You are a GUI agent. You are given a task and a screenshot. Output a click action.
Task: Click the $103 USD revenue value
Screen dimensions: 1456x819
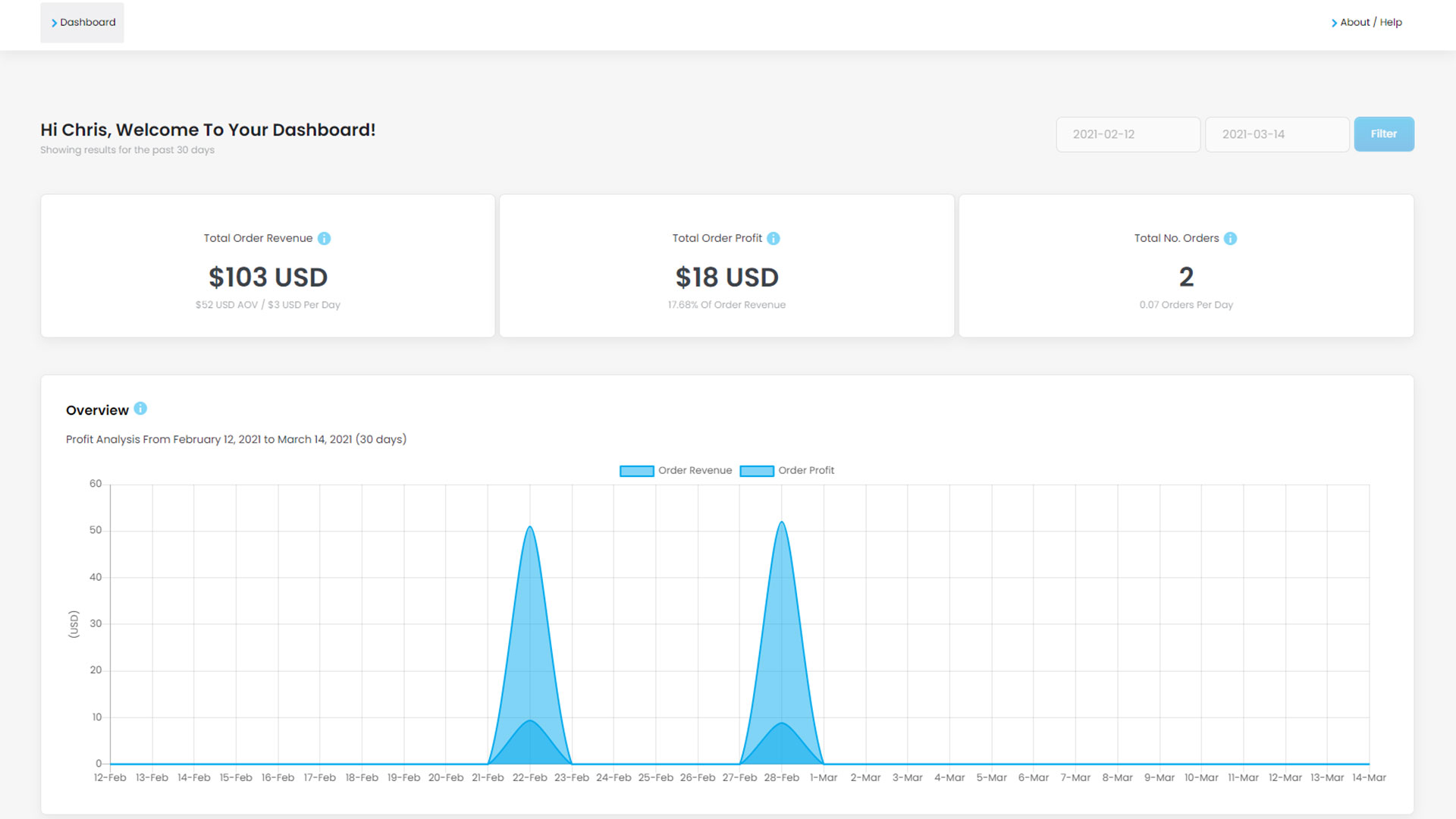268,278
